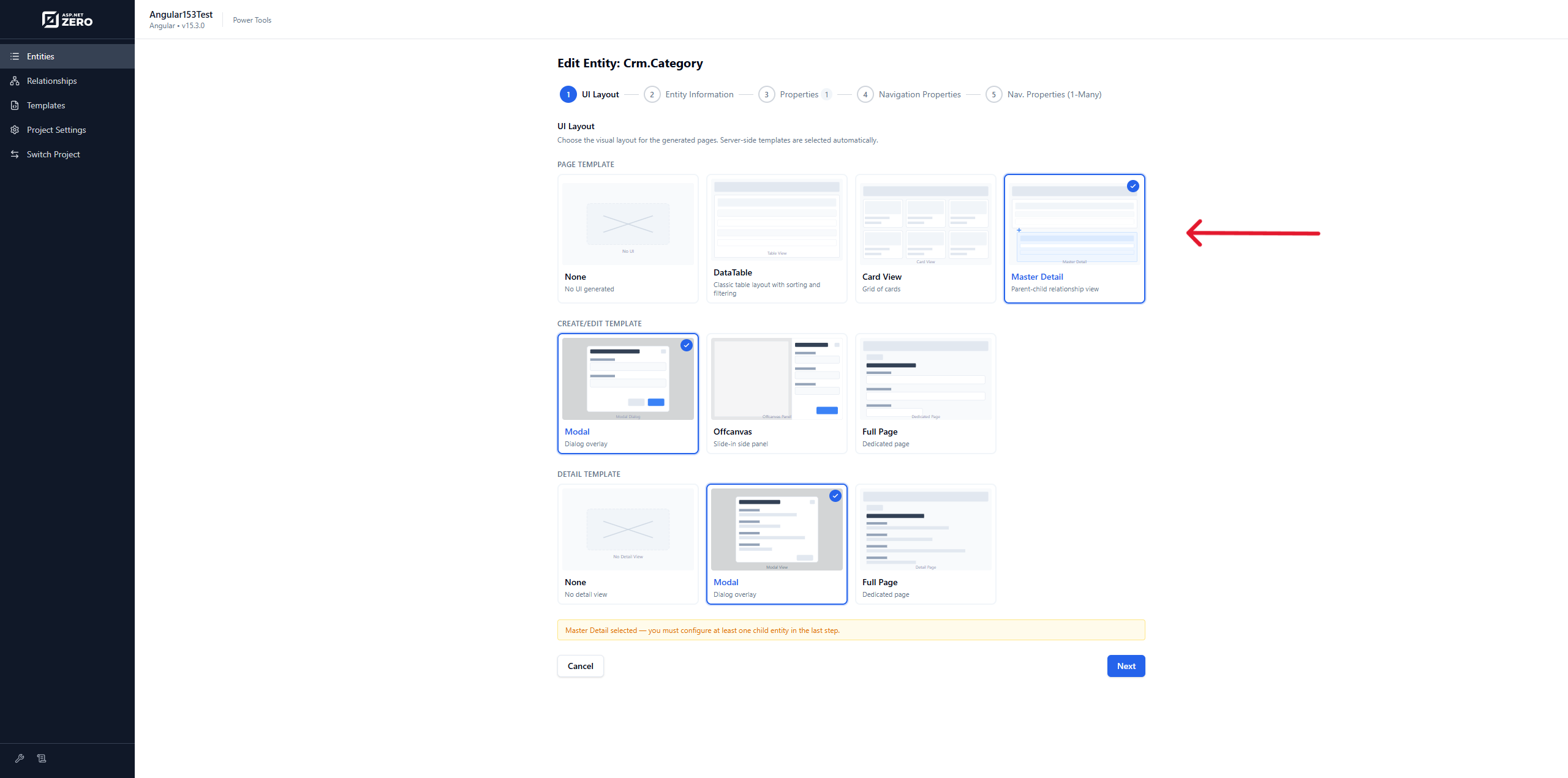
Task: Click the Next button
Action: tap(1126, 666)
